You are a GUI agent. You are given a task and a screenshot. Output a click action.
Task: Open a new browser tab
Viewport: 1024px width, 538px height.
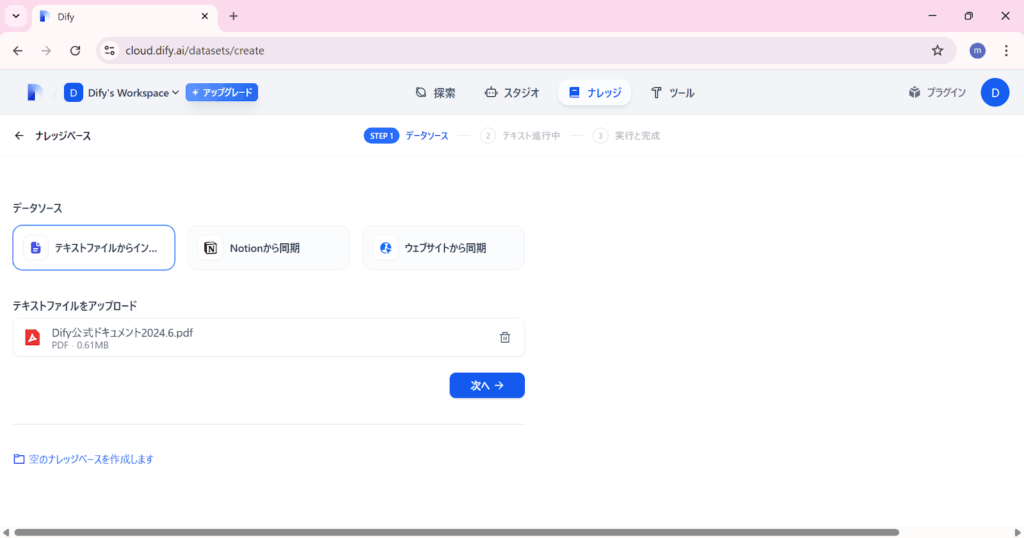(233, 16)
